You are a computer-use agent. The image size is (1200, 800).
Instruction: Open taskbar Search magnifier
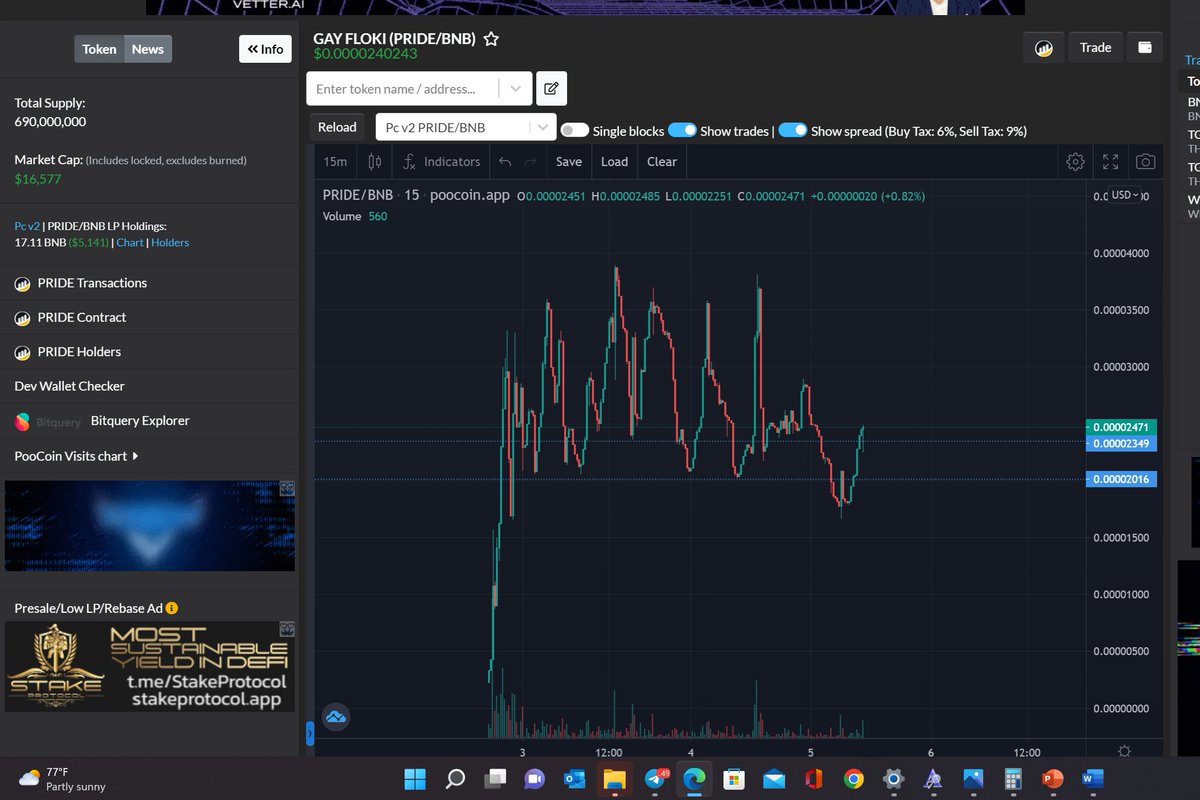[x=455, y=778]
